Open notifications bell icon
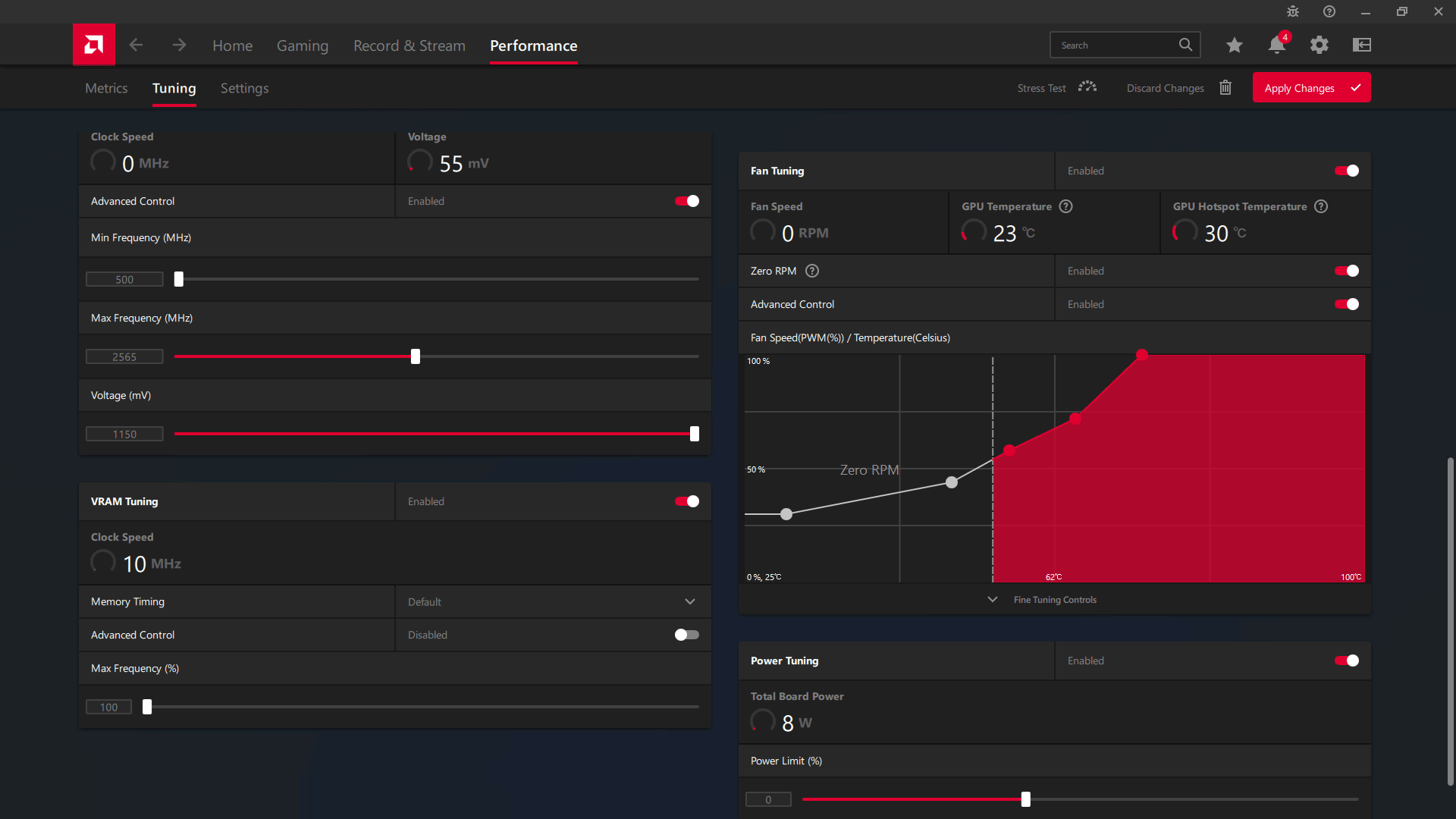1456x819 pixels. click(x=1277, y=45)
